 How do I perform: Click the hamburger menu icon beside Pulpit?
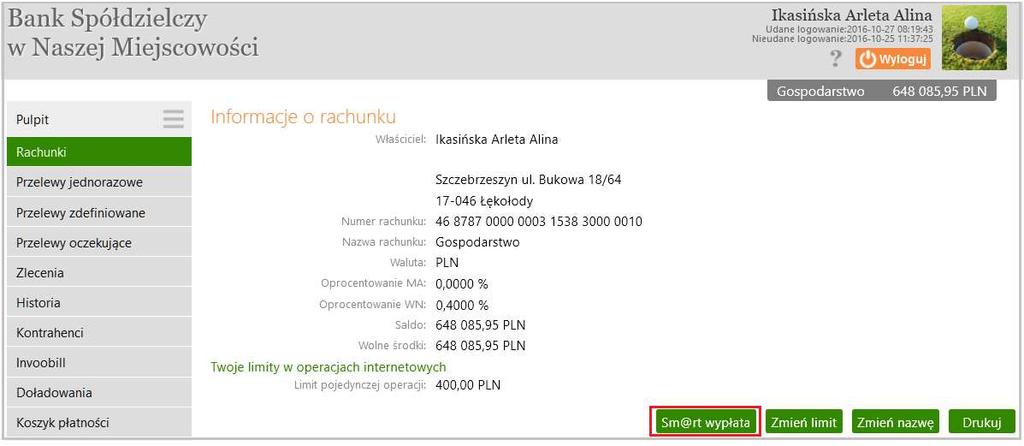coord(173,119)
